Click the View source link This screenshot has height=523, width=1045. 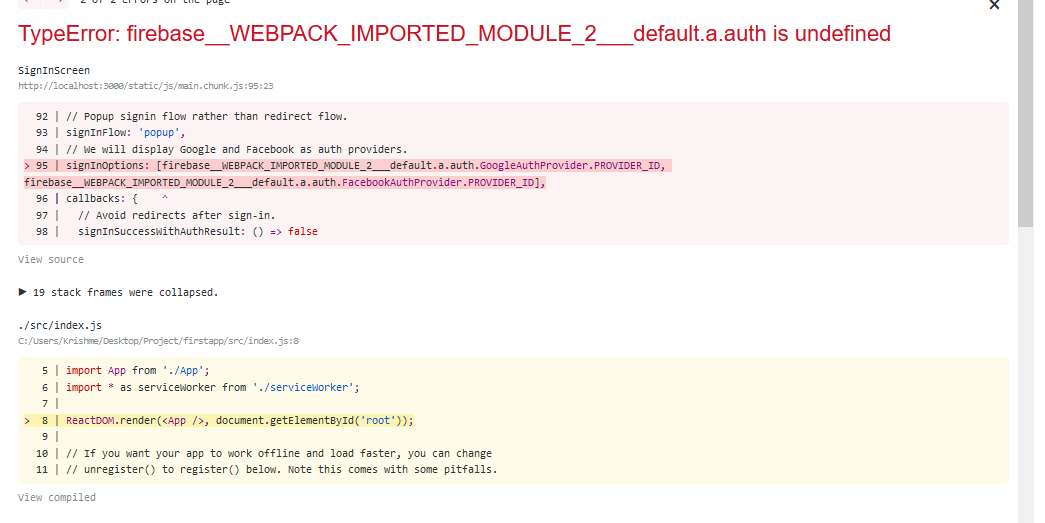(x=51, y=260)
